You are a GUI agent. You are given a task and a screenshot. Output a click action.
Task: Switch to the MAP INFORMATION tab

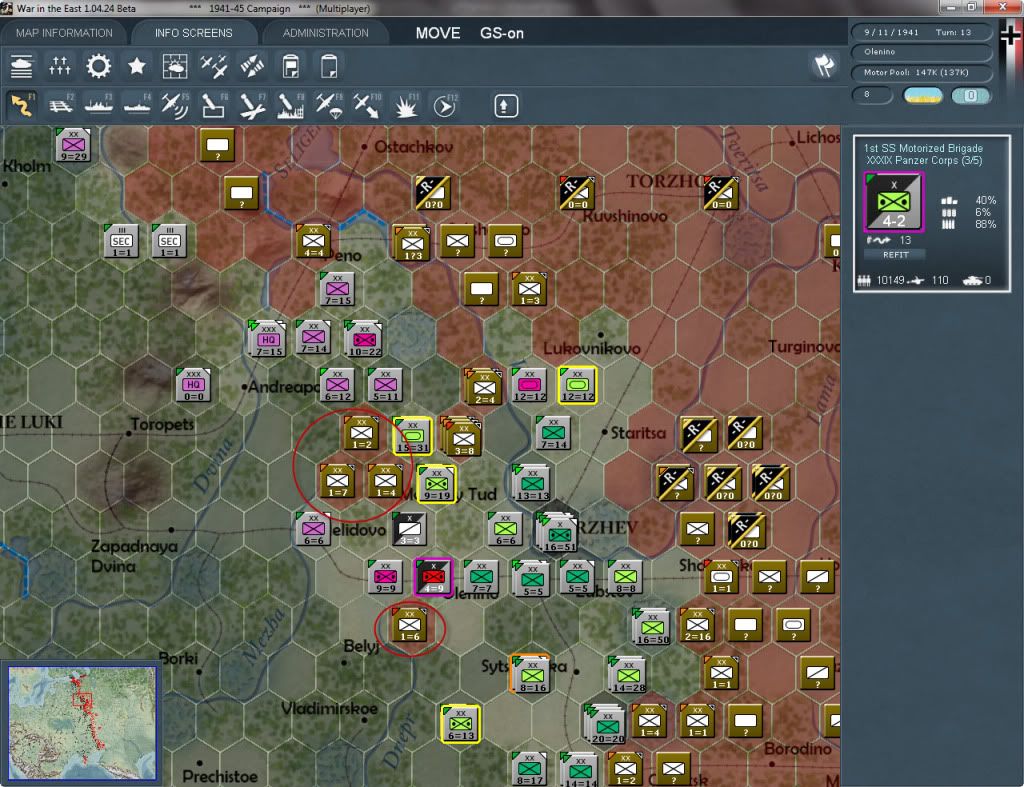point(64,33)
